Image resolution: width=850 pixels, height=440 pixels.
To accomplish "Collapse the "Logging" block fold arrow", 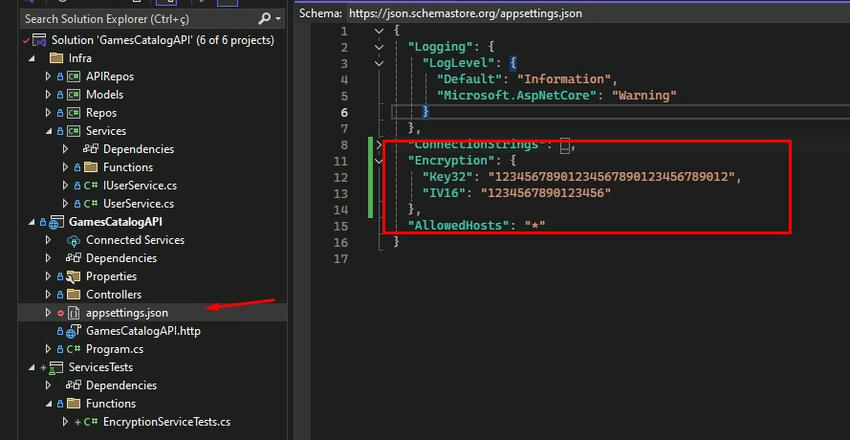I will pos(379,47).
